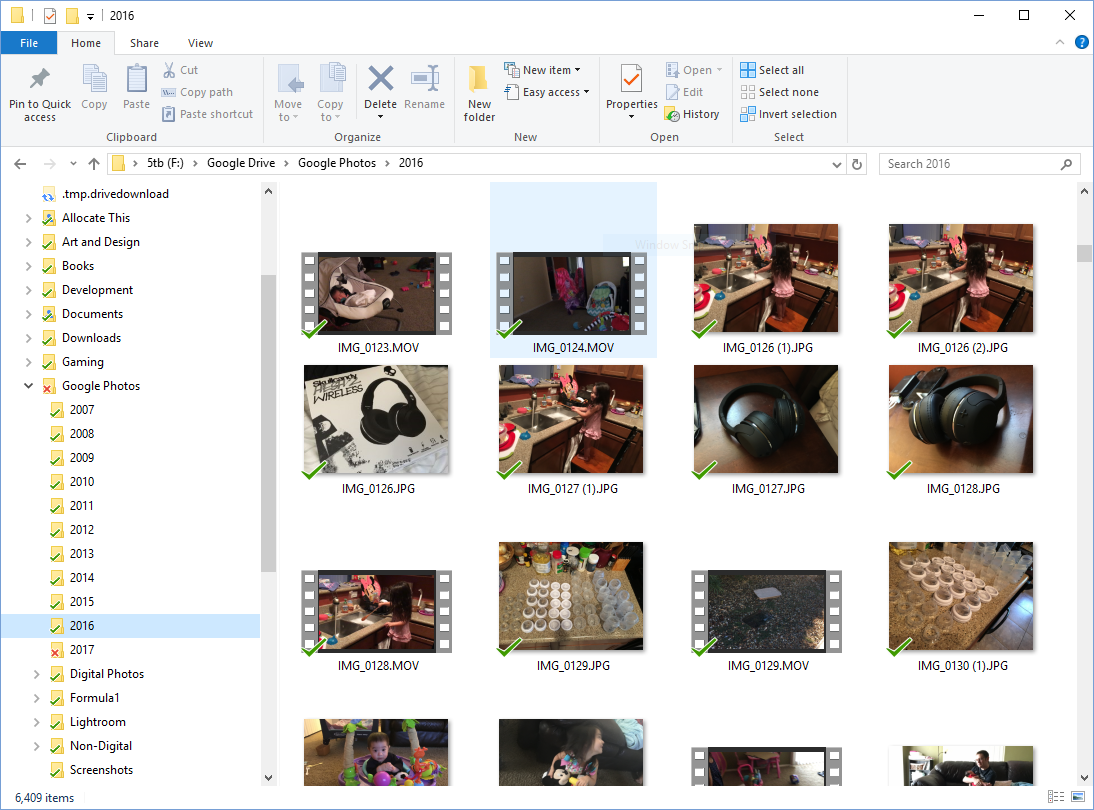Click 5tb (F:) in the breadcrumb path
This screenshot has width=1094, height=810.
(165, 163)
